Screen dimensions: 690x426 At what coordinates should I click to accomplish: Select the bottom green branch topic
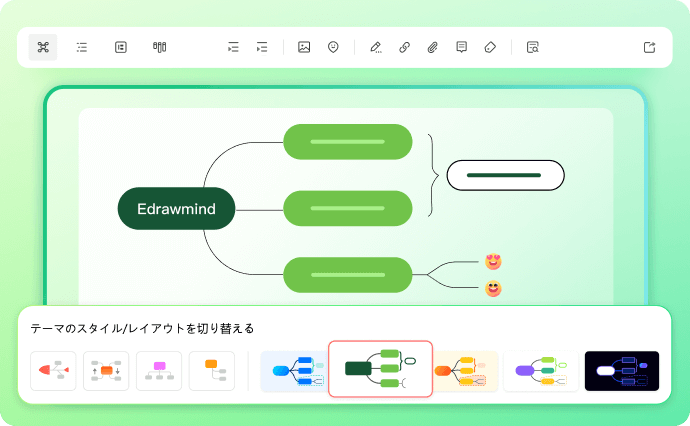point(348,275)
